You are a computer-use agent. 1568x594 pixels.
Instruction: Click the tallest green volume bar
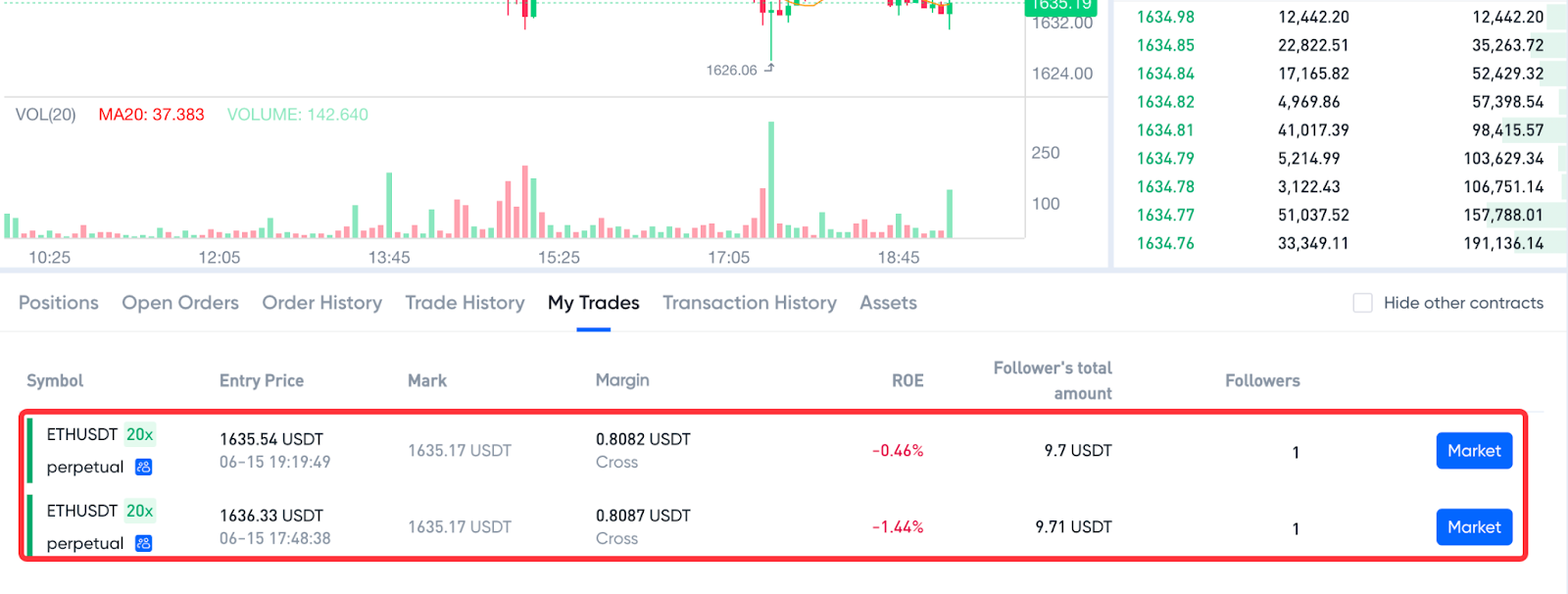coord(771,180)
